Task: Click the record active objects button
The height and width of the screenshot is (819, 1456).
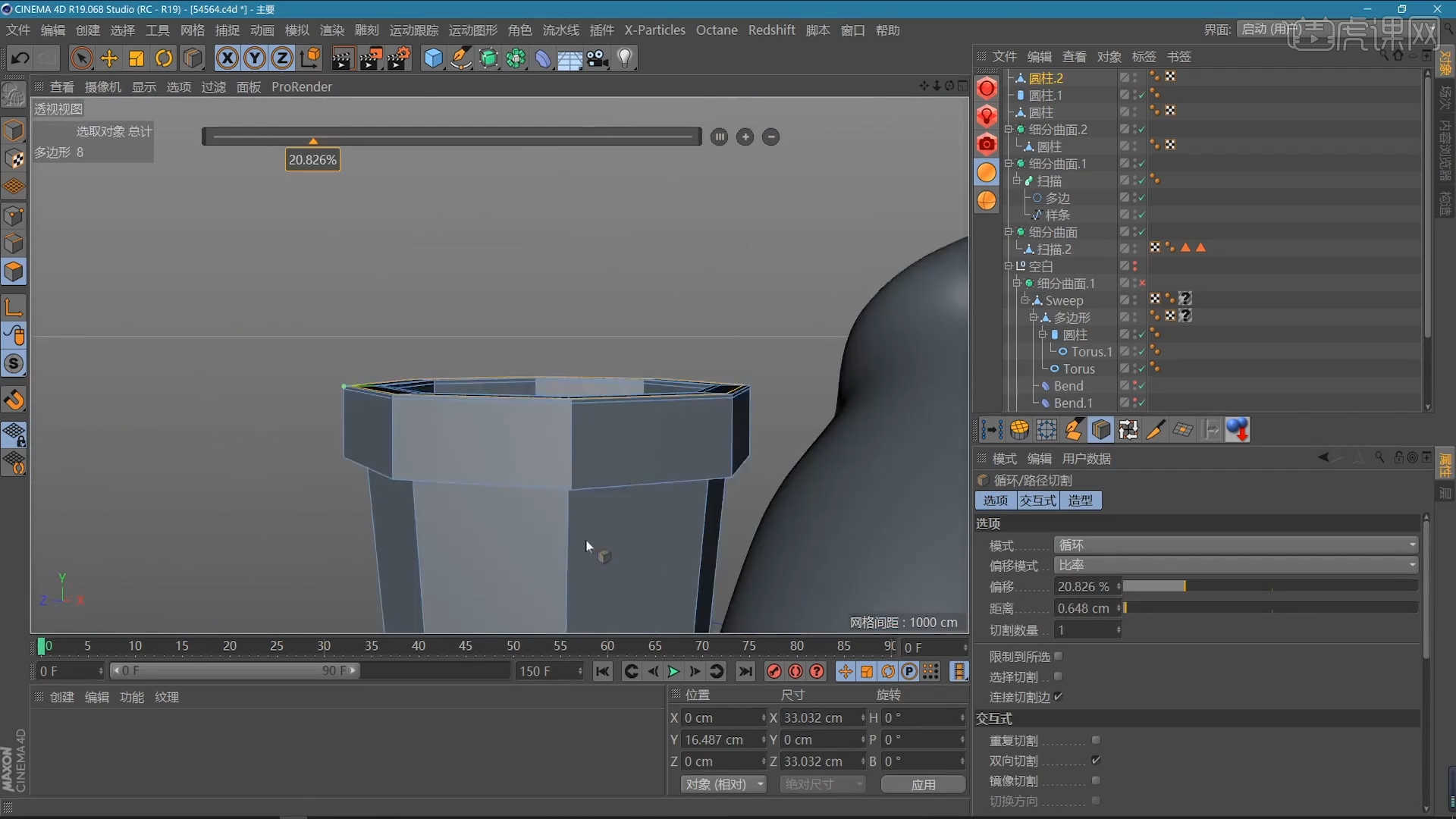Action: coord(773,671)
